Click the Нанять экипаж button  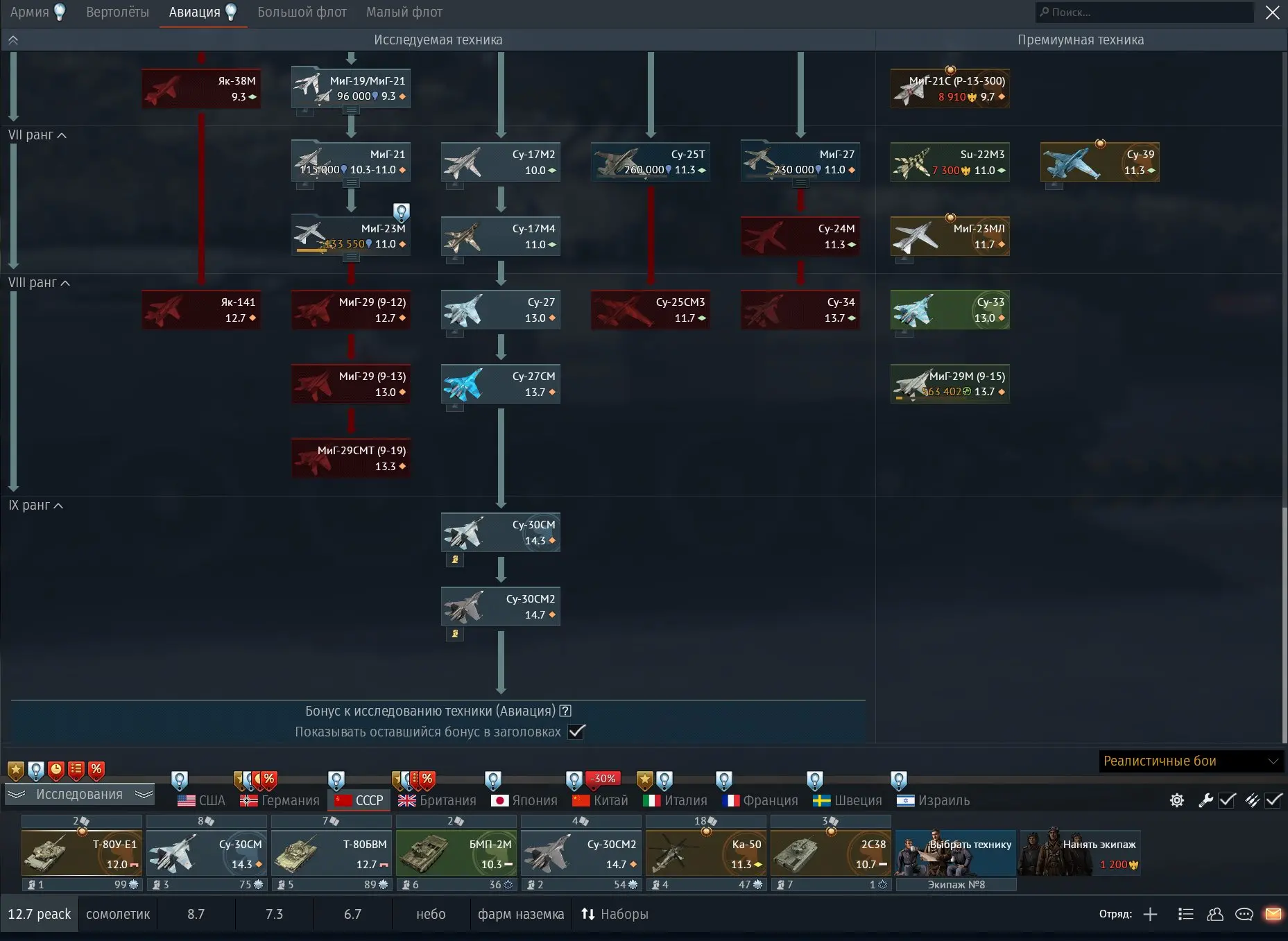[x=1081, y=853]
